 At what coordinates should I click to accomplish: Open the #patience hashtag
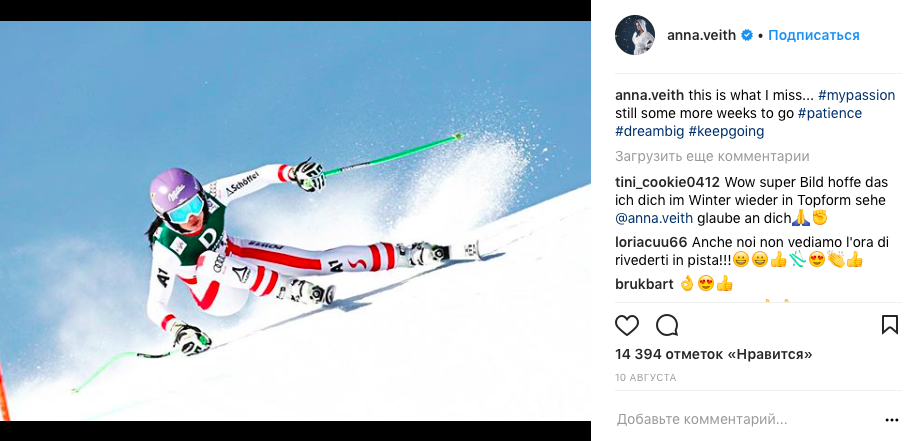click(x=830, y=113)
